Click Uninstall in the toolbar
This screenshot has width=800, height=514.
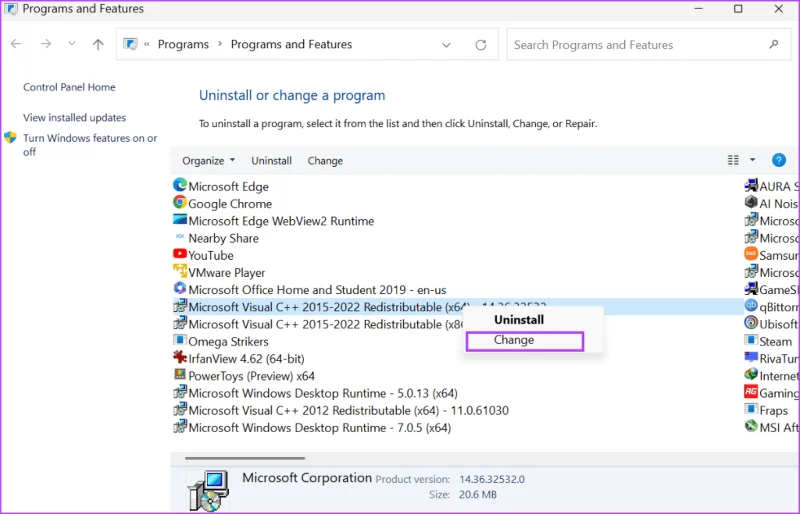(271, 161)
